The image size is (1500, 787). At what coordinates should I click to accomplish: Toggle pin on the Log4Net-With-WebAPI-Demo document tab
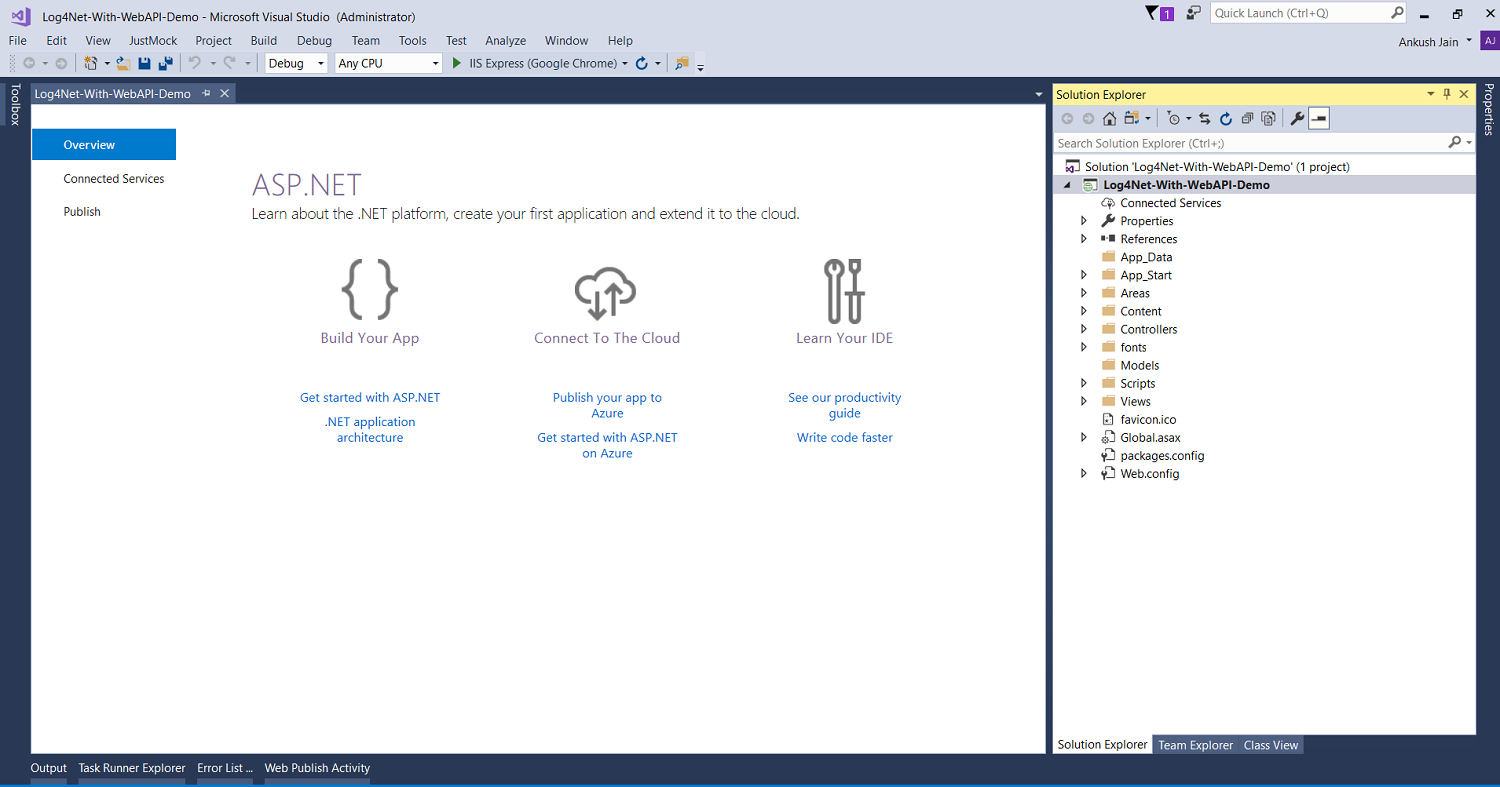[206, 93]
